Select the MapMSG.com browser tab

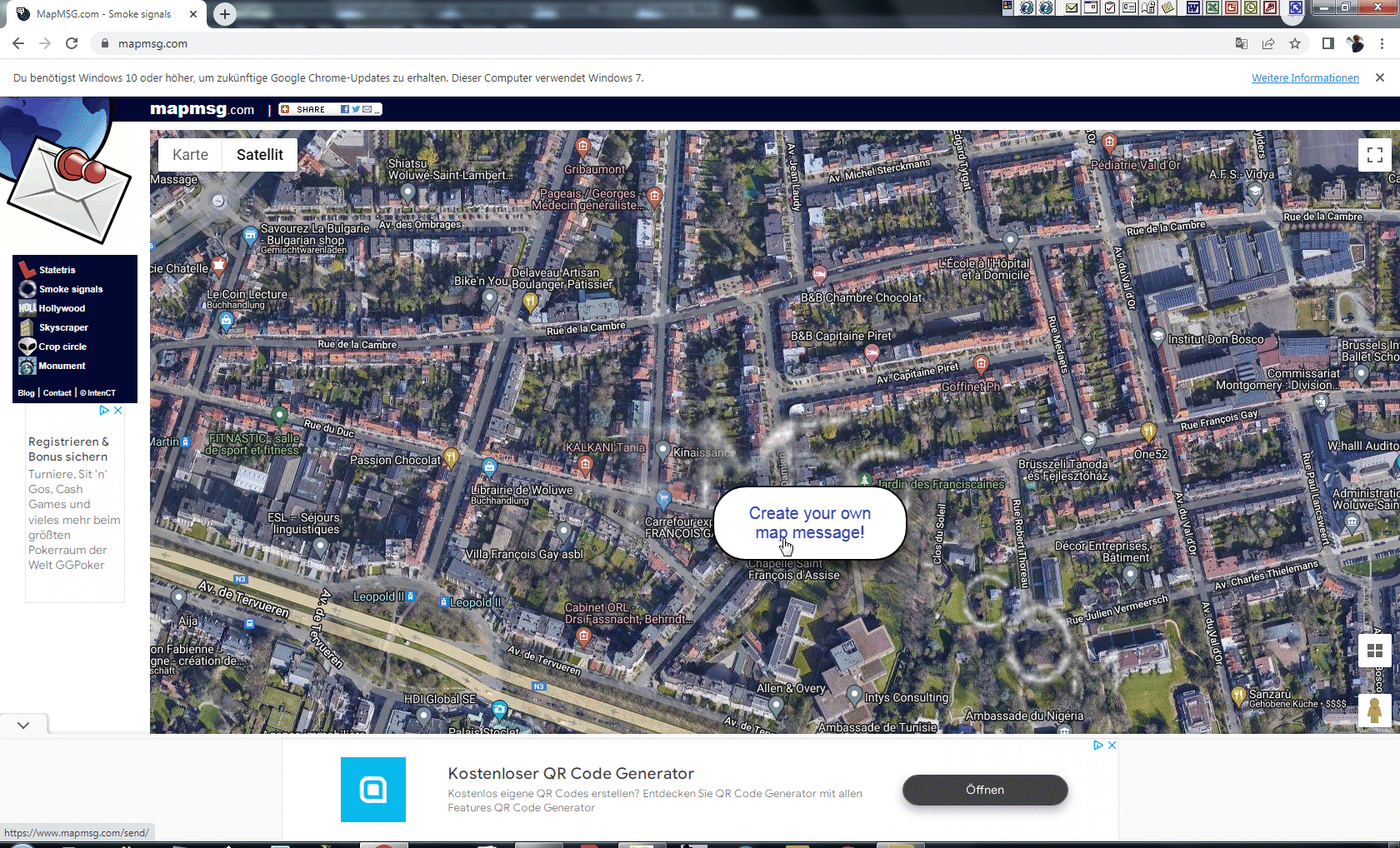[x=104, y=14]
